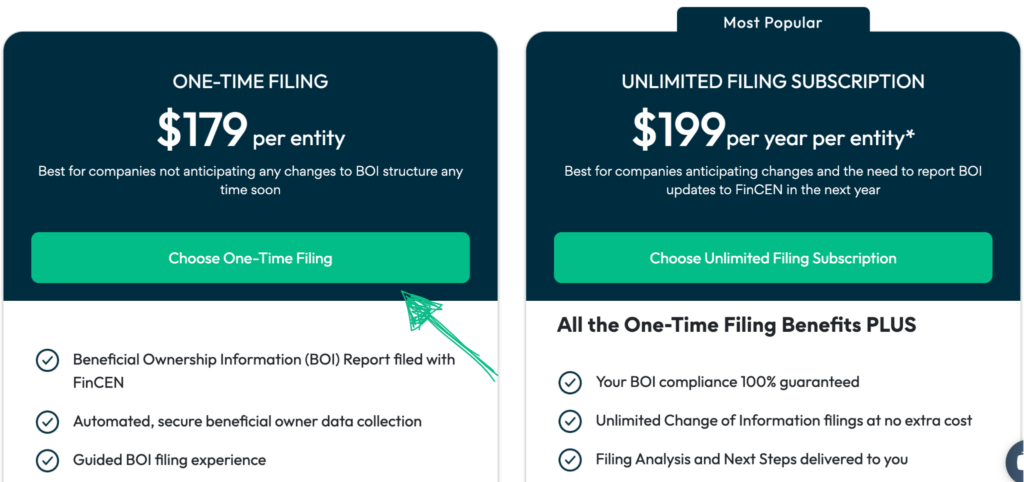
Task: Click the checkmark beside BOI Report filed with FinCEN
Action: click(47, 361)
